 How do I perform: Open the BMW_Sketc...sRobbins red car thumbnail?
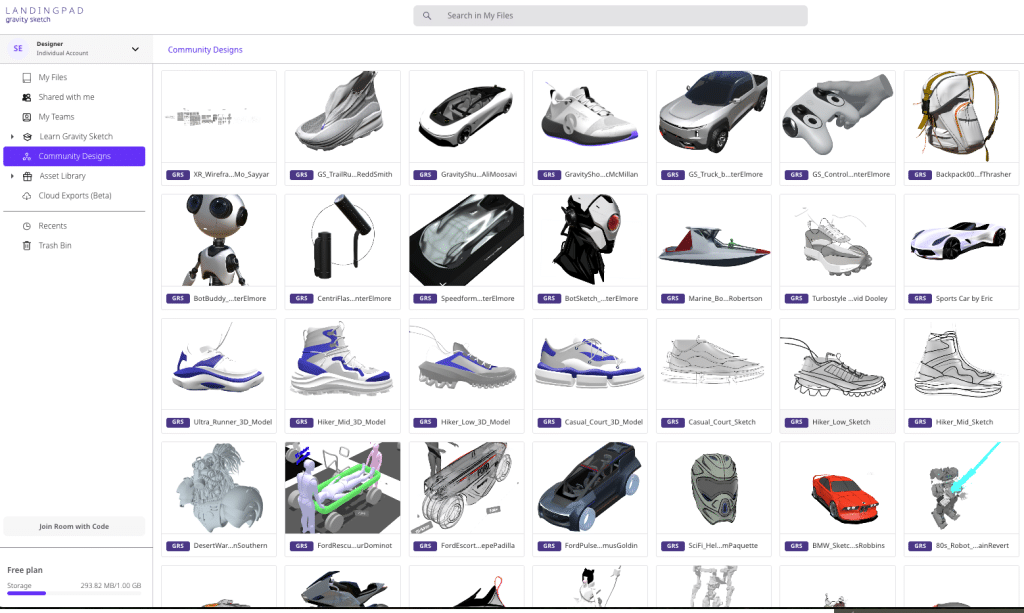click(837, 488)
